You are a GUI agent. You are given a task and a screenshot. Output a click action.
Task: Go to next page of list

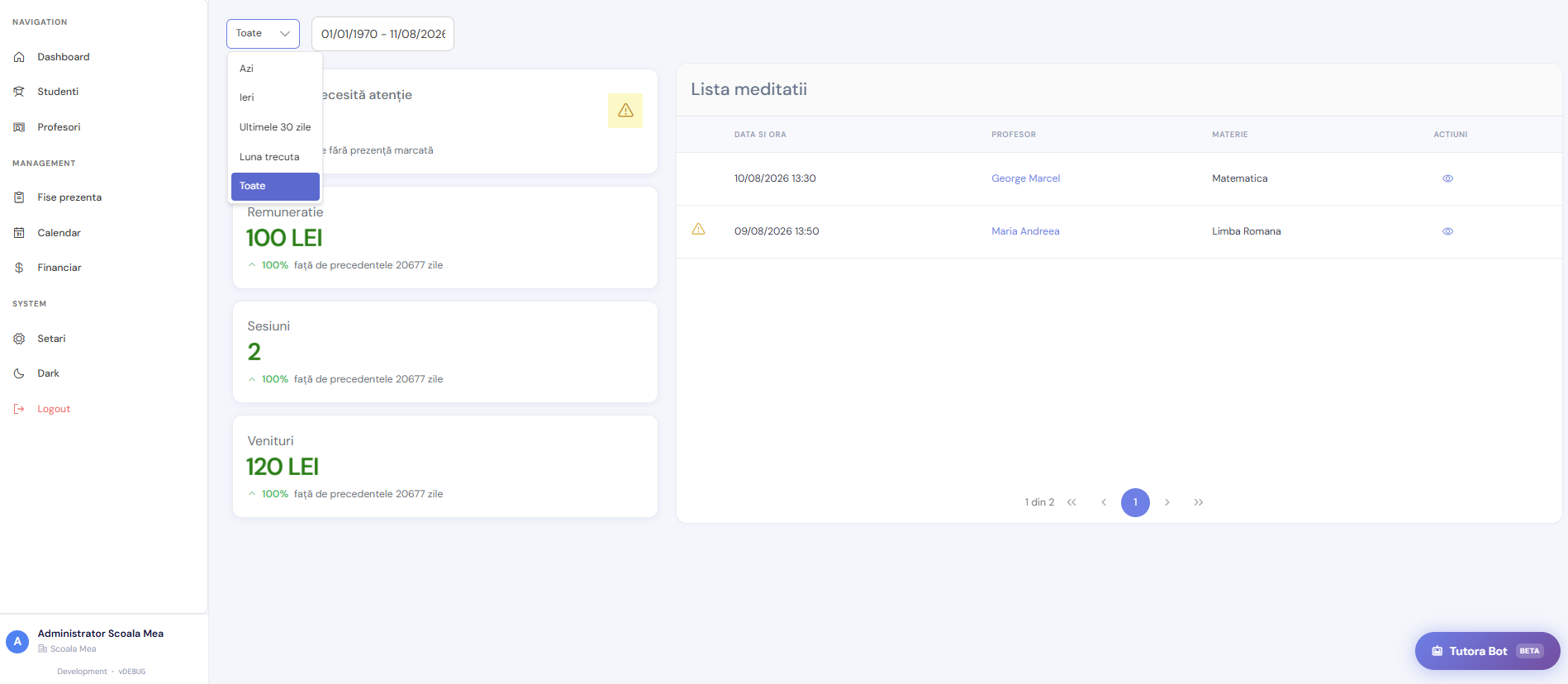(x=1167, y=502)
